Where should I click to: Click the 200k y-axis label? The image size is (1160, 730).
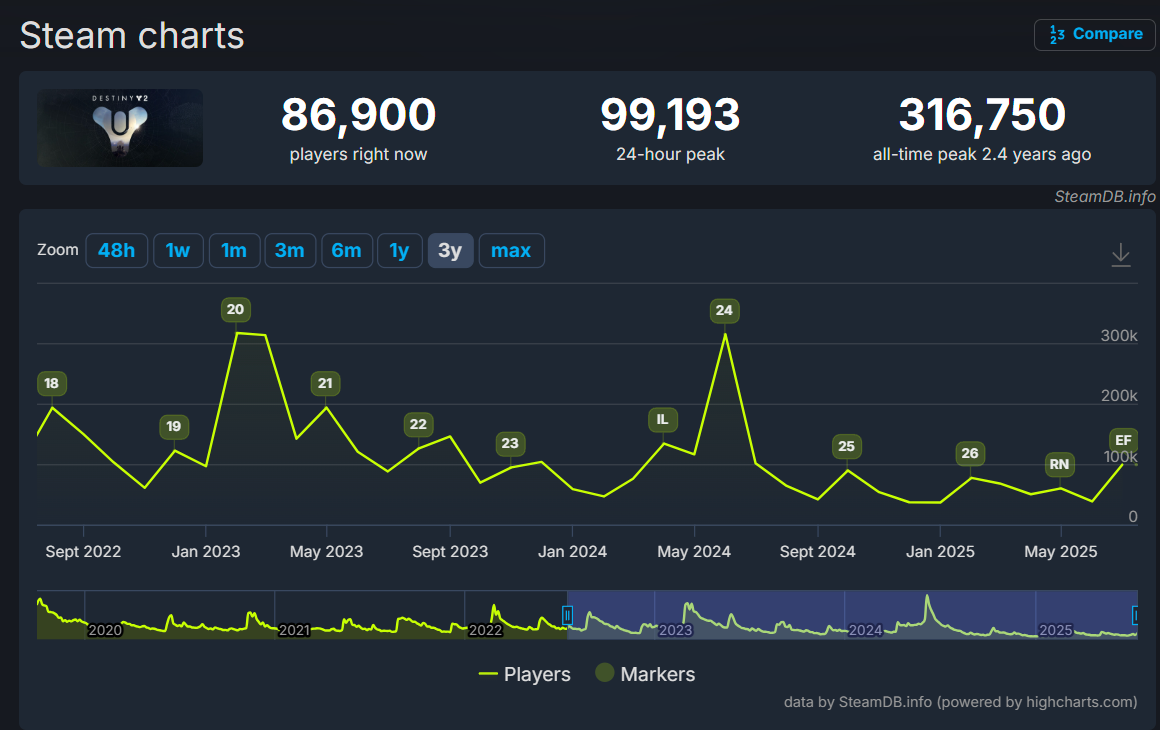tap(1119, 396)
